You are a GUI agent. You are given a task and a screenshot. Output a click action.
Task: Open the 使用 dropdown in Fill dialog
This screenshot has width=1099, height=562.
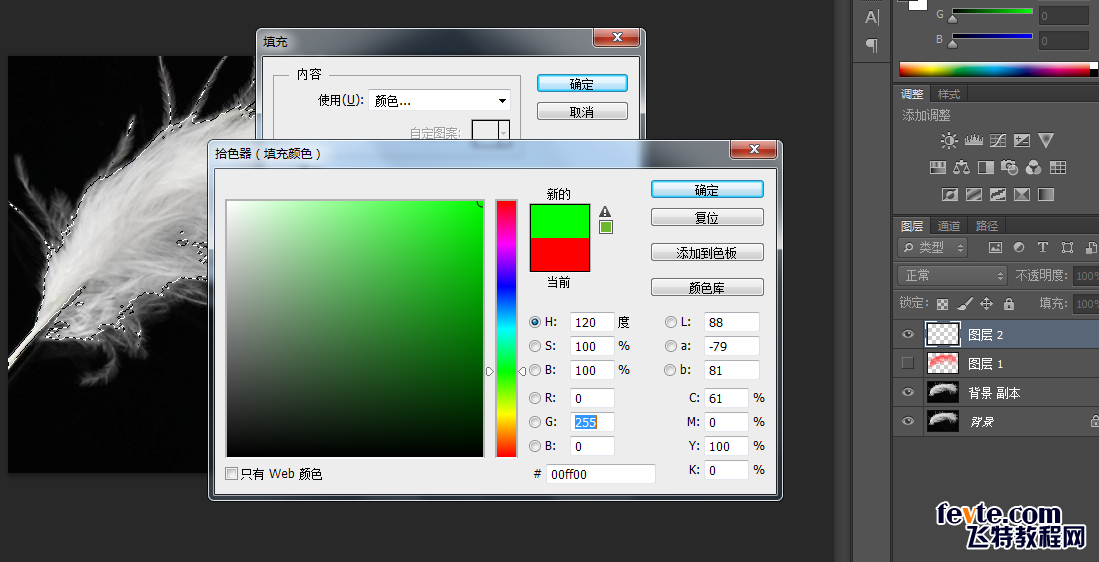[439, 101]
